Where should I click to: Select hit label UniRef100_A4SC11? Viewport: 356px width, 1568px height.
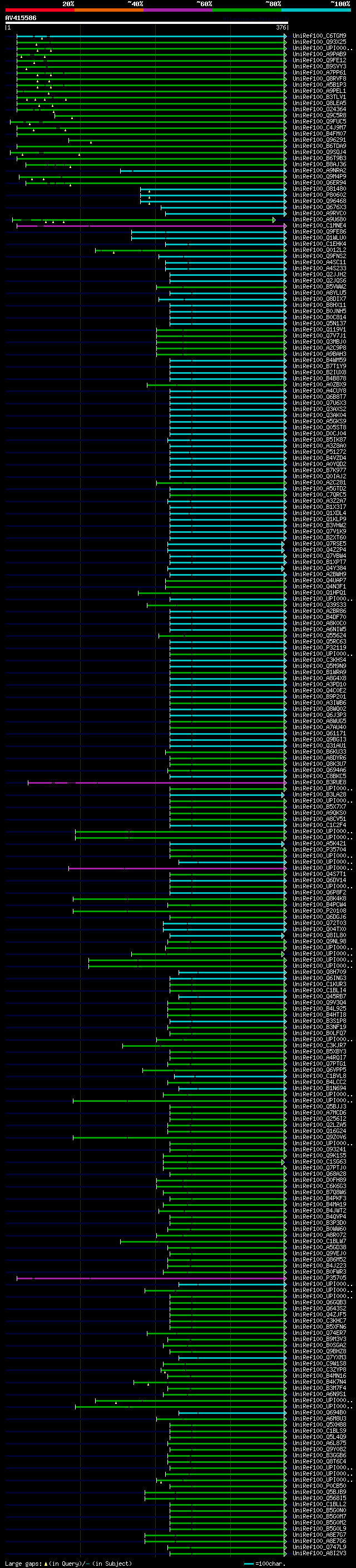(x=319, y=263)
